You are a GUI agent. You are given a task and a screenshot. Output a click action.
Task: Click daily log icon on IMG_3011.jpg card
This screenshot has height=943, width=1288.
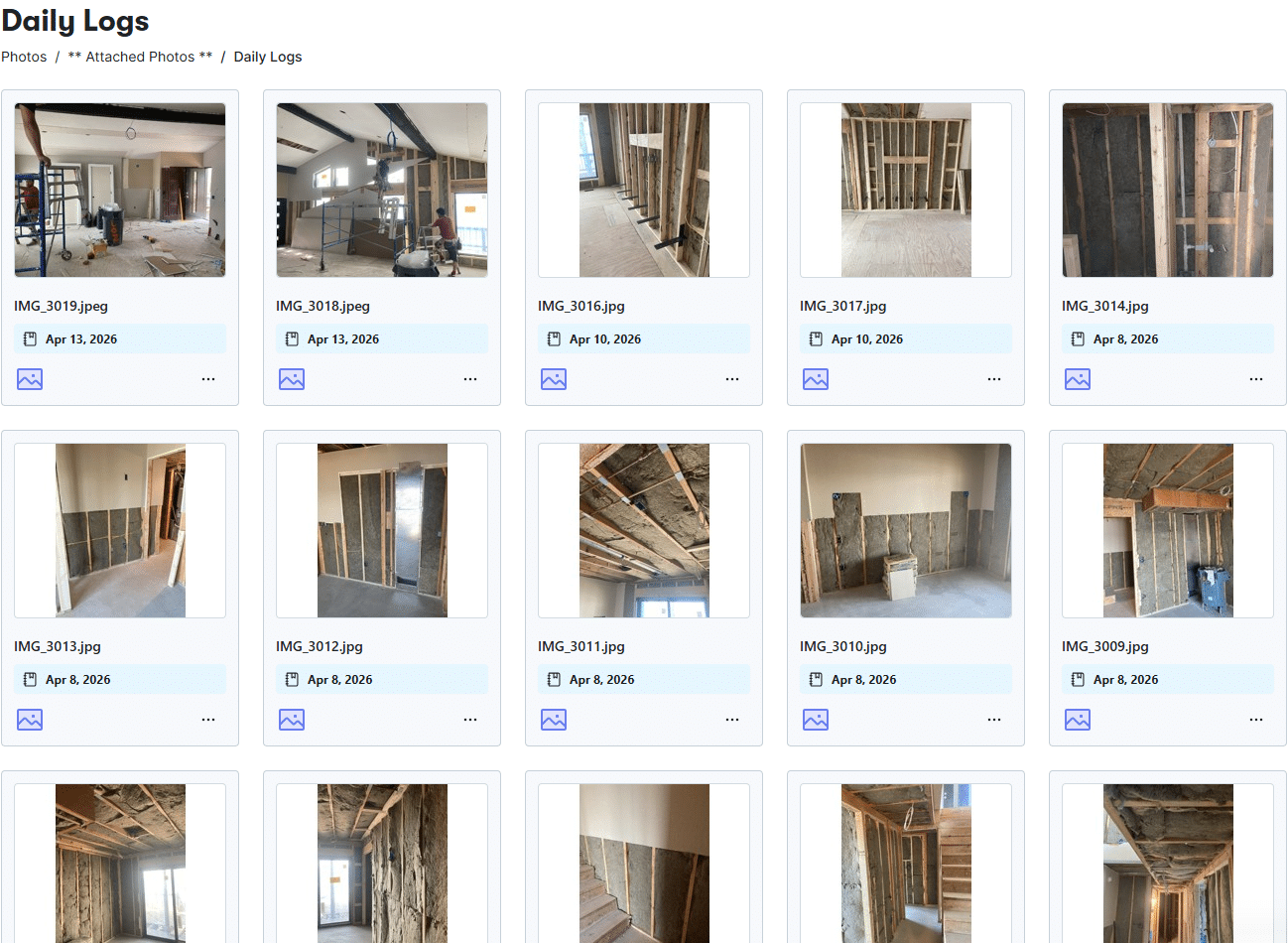[x=554, y=680]
